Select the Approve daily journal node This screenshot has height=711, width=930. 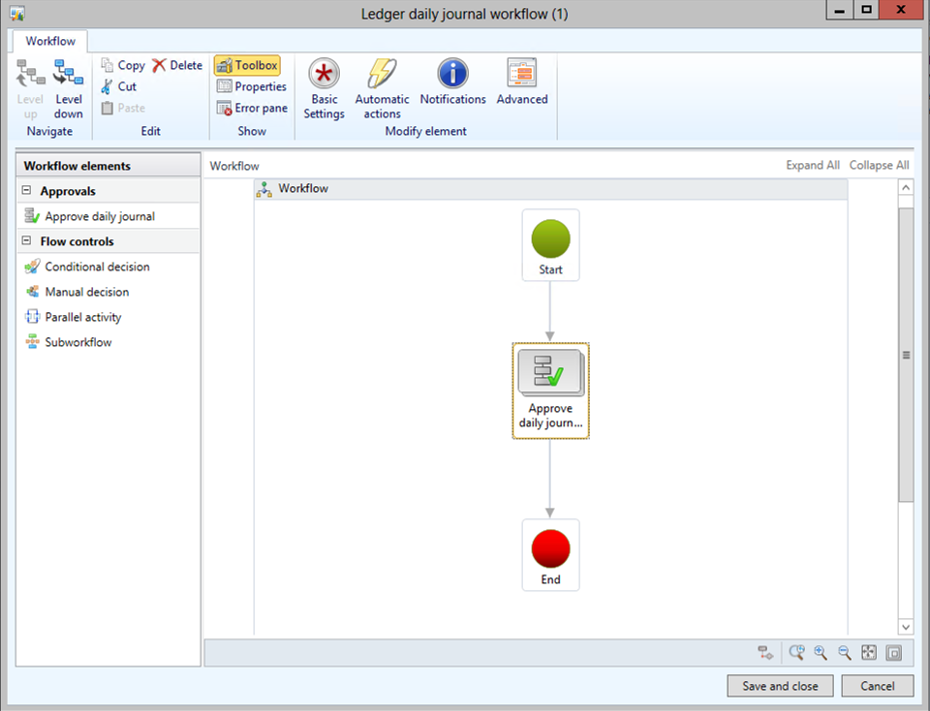(551, 390)
